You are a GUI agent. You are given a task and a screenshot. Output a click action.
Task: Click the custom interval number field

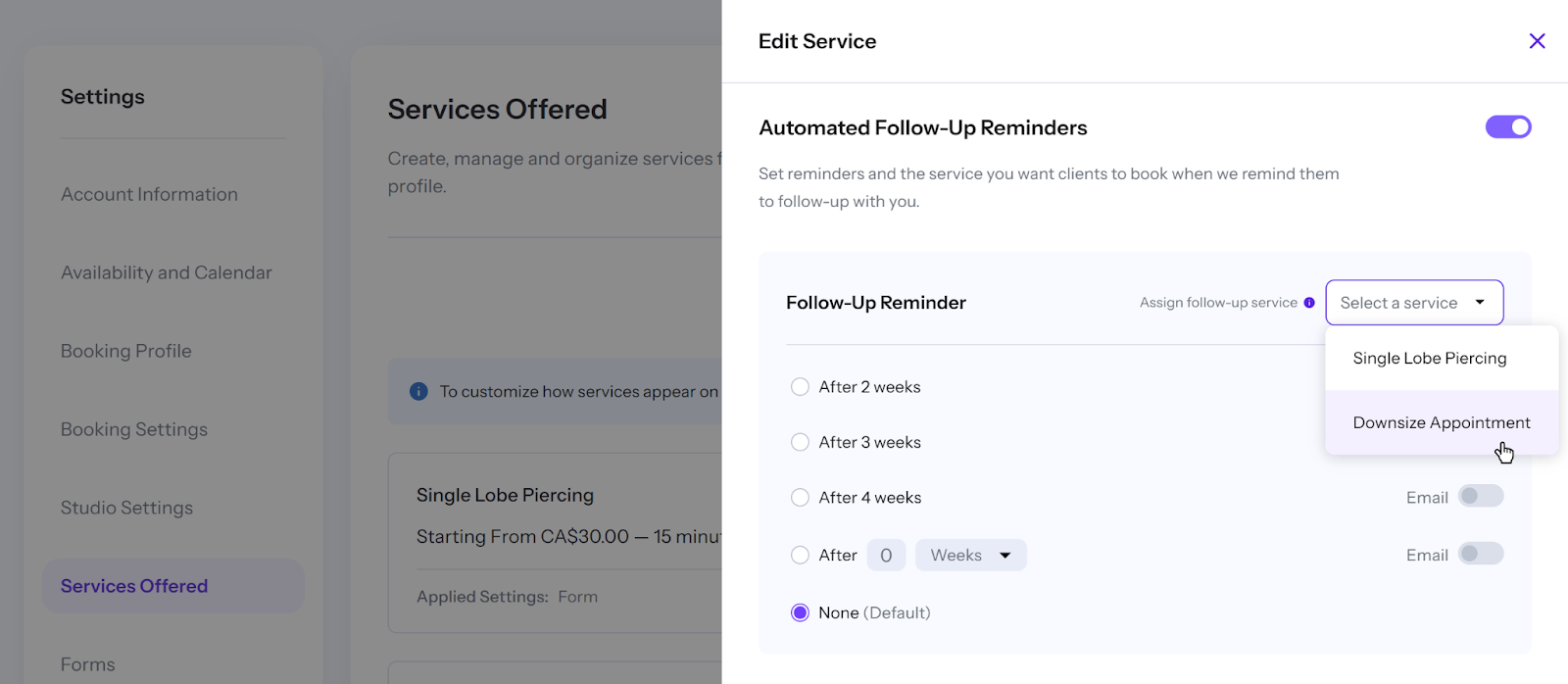click(886, 556)
